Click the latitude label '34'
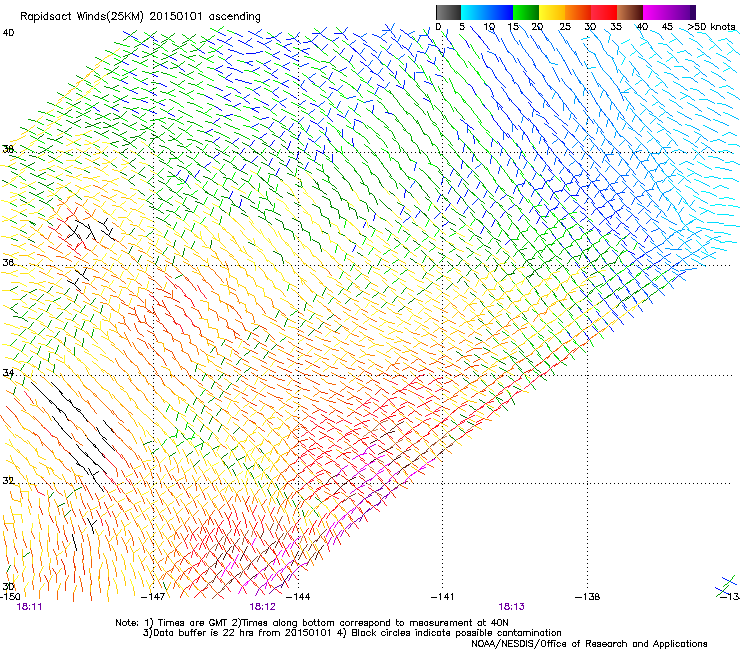Viewport: 740px width, 650px height. 8,373
